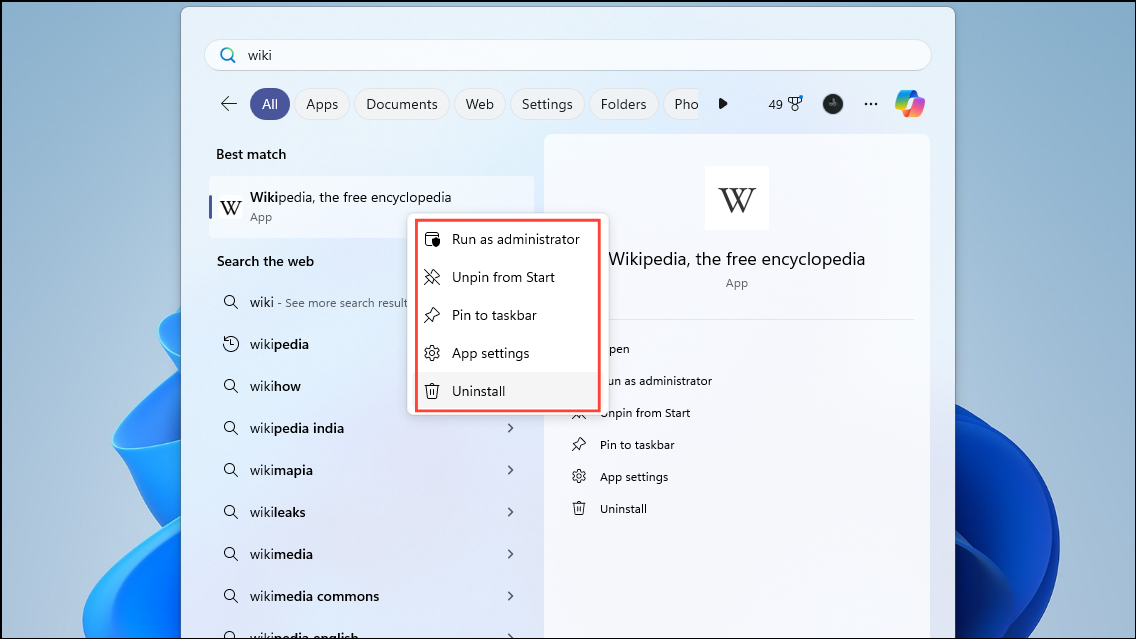The height and width of the screenshot is (639, 1136).
Task: Click the search icon beside wikileaks
Action: pos(230,512)
